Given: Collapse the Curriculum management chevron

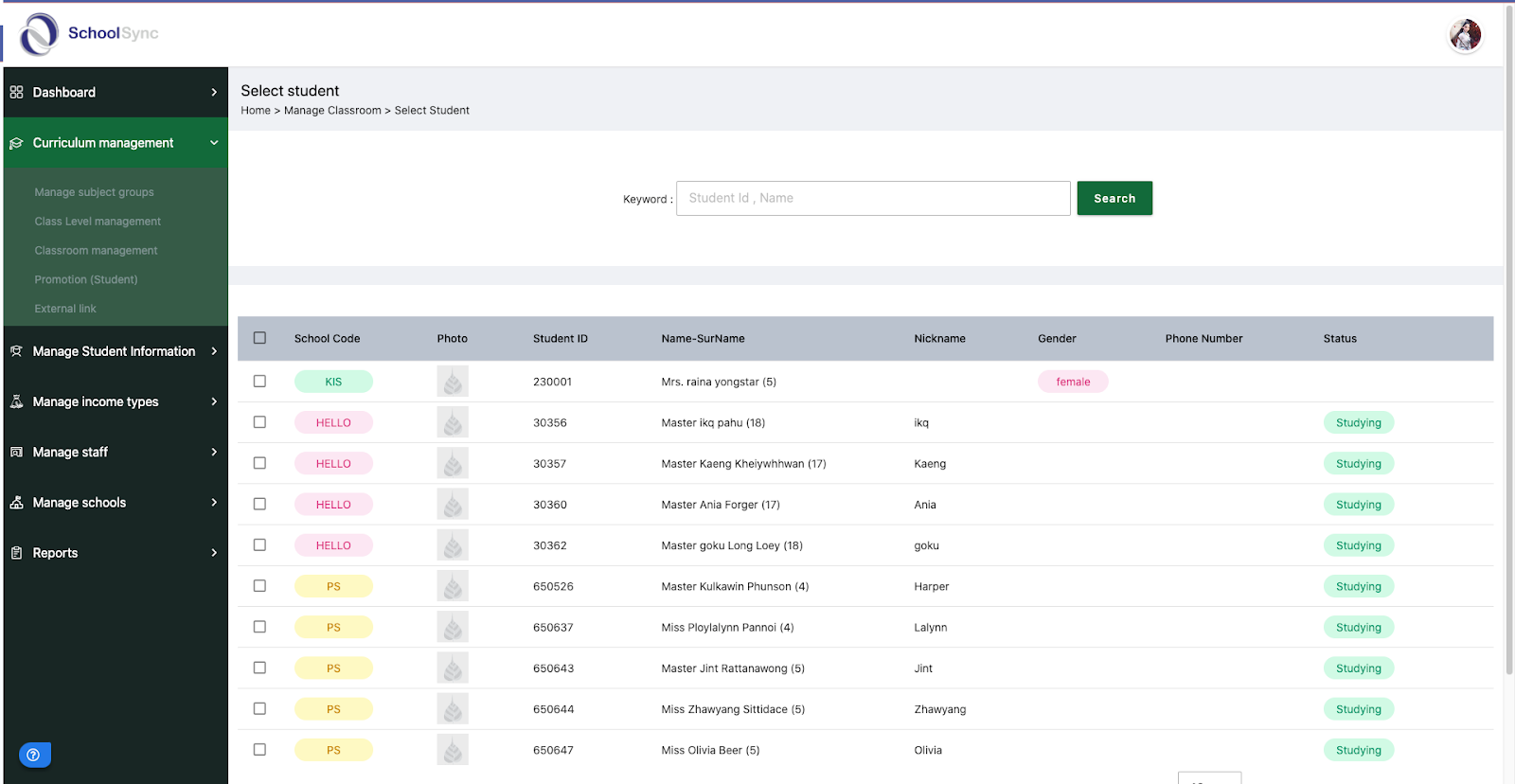Looking at the screenshot, I should [x=214, y=143].
